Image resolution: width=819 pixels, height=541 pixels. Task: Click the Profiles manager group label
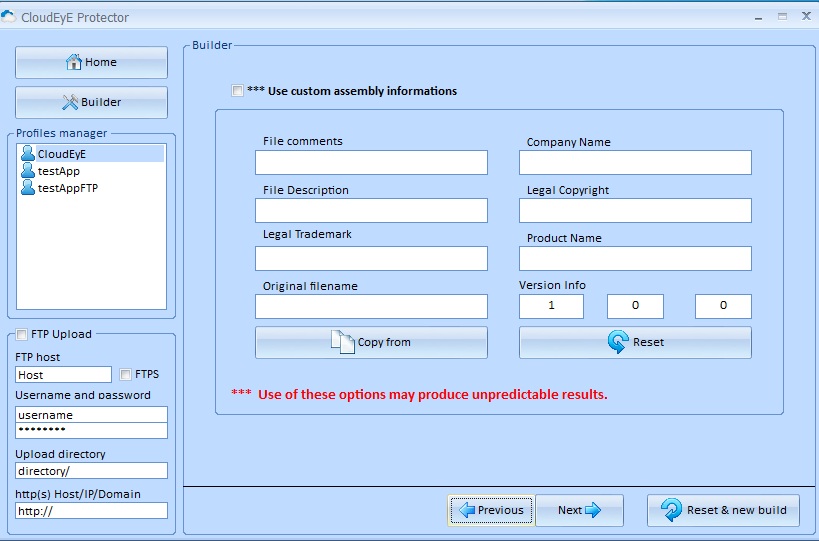point(61,133)
